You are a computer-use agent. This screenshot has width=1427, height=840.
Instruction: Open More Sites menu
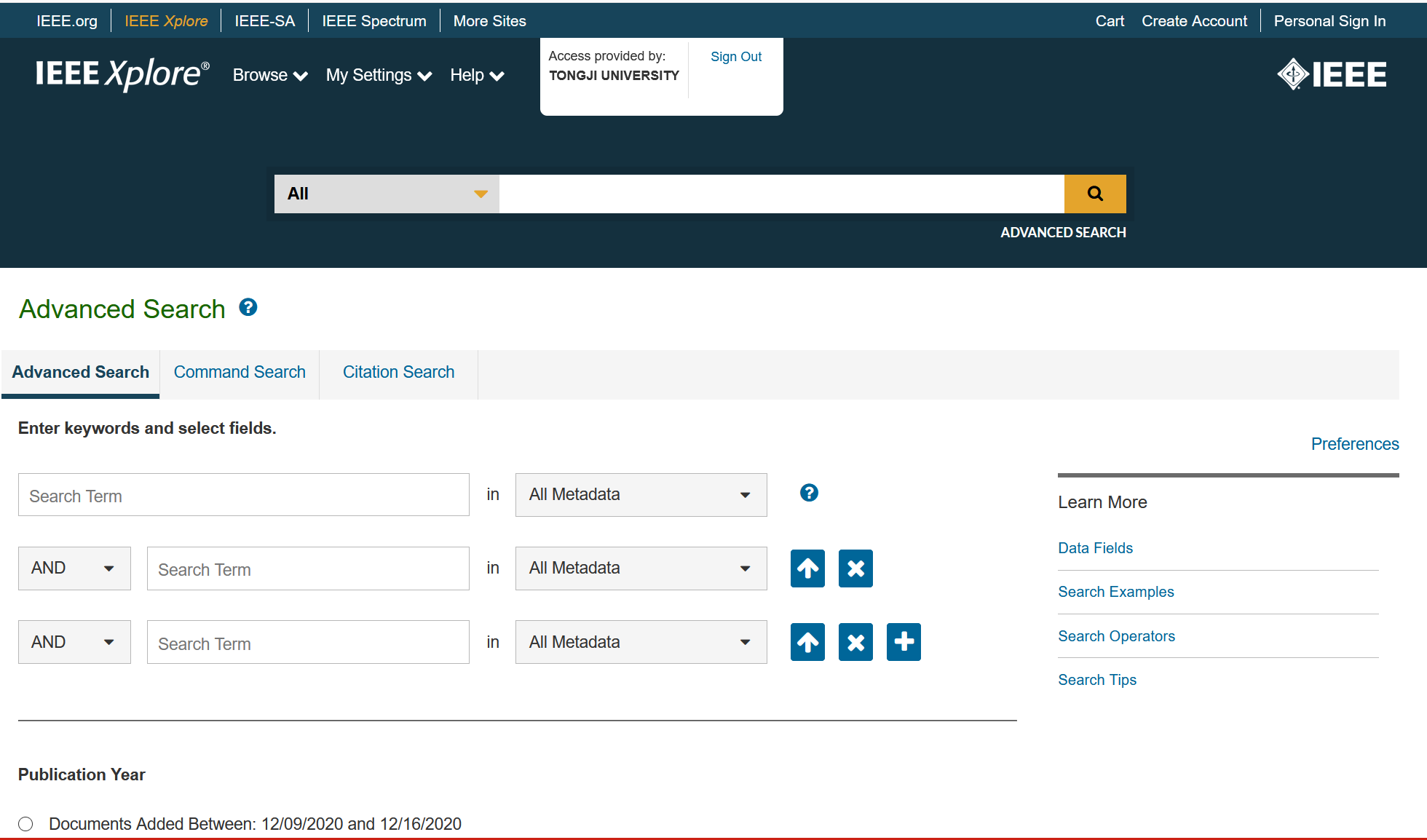[490, 21]
